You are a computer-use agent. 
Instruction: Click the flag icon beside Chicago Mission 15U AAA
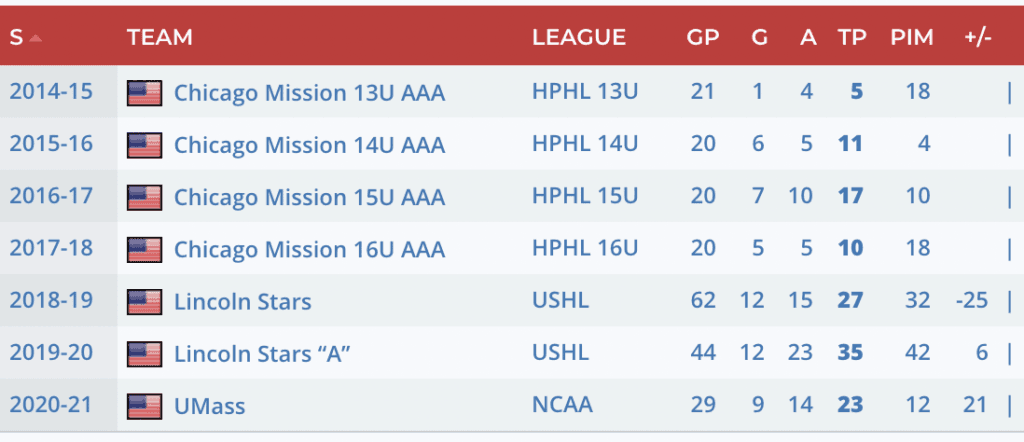point(144,197)
